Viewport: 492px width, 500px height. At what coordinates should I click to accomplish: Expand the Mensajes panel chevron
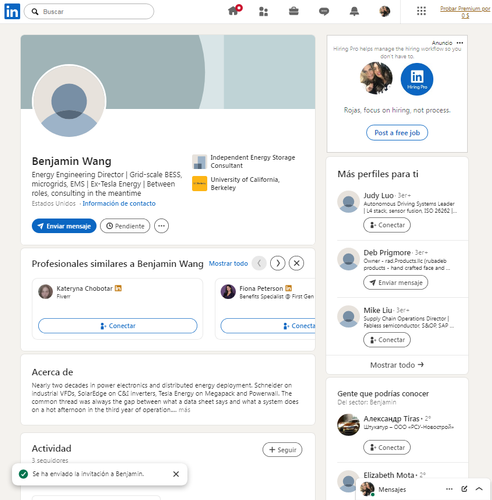pos(479,489)
